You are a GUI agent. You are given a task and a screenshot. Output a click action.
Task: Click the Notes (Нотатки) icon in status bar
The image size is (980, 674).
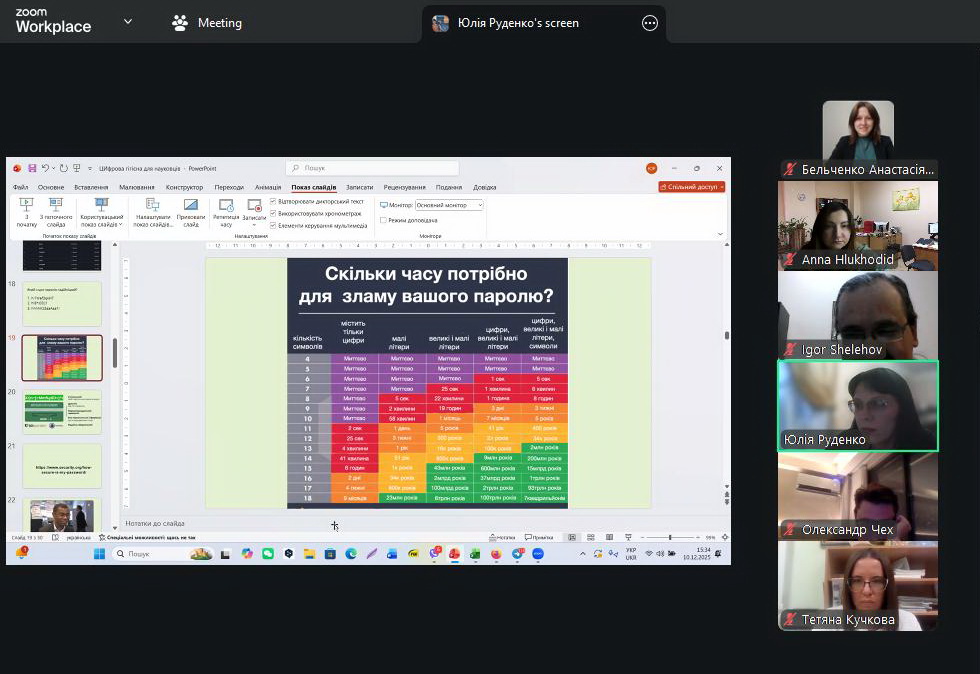point(499,537)
